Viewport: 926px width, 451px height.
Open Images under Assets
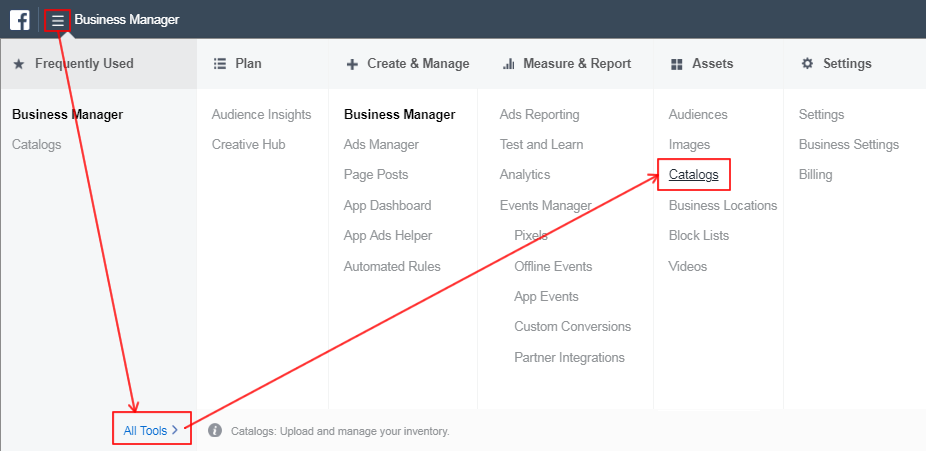click(689, 145)
